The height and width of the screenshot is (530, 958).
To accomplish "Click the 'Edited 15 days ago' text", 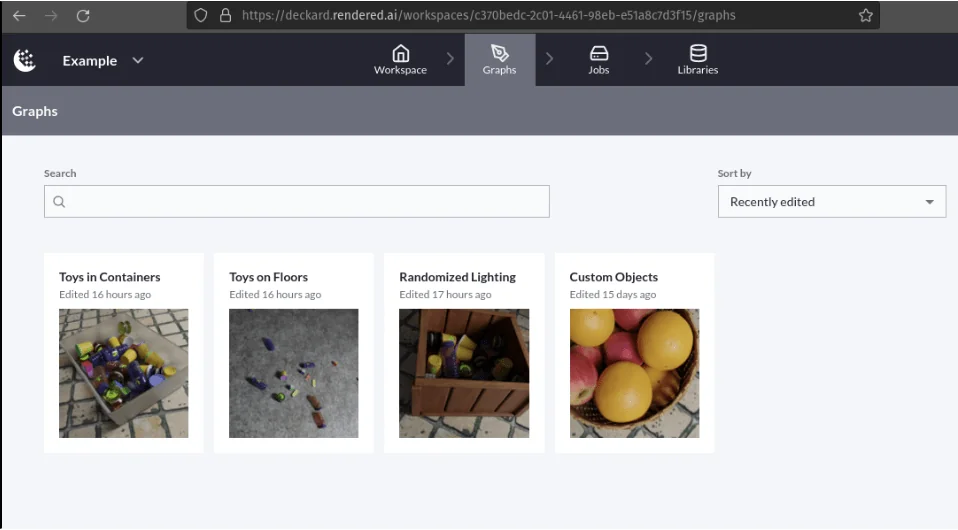I will pyautogui.click(x=612, y=294).
